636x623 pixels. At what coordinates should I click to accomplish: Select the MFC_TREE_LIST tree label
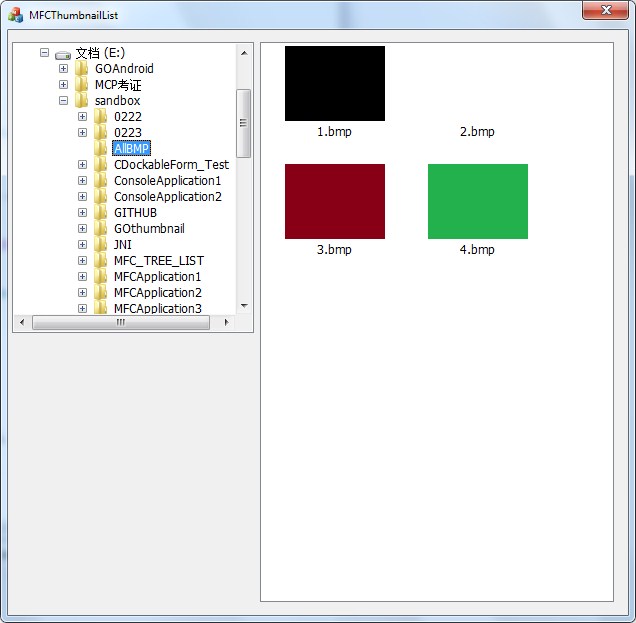159,260
